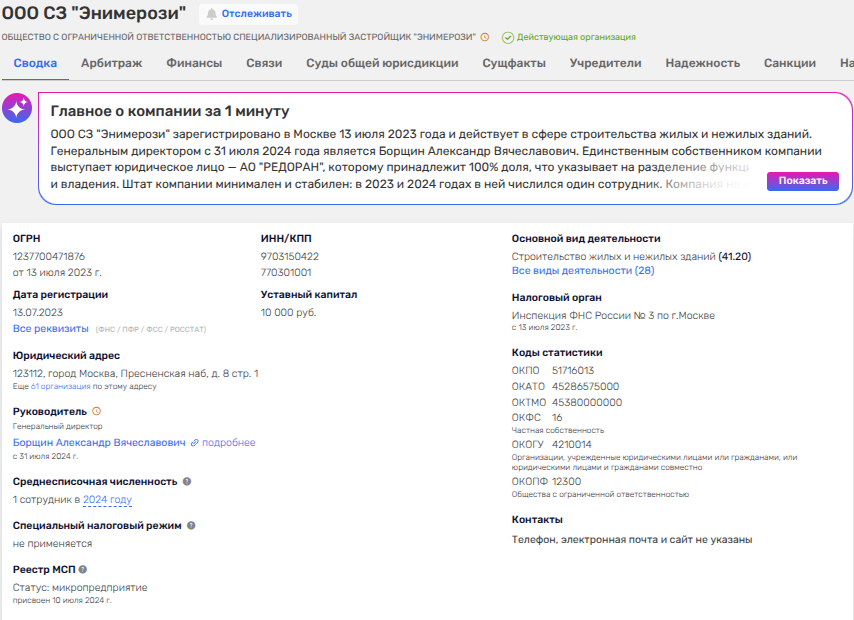The height and width of the screenshot is (620, 854).
Task: Show help for Специальный налоговый режим
Action: (x=191, y=525)
